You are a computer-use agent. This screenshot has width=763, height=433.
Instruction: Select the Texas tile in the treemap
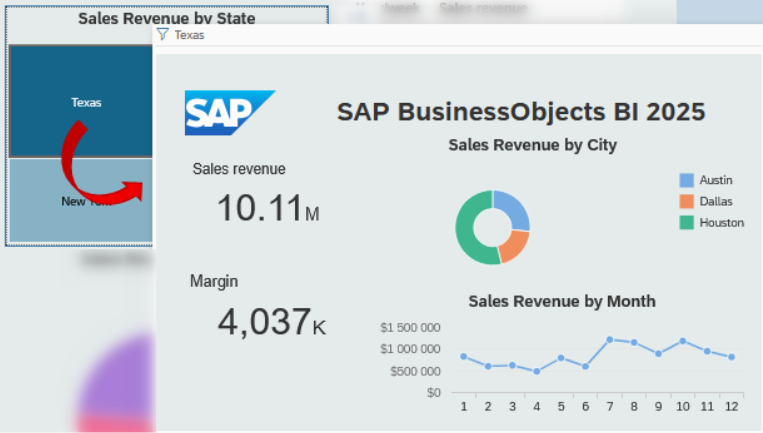click(80, 101)
